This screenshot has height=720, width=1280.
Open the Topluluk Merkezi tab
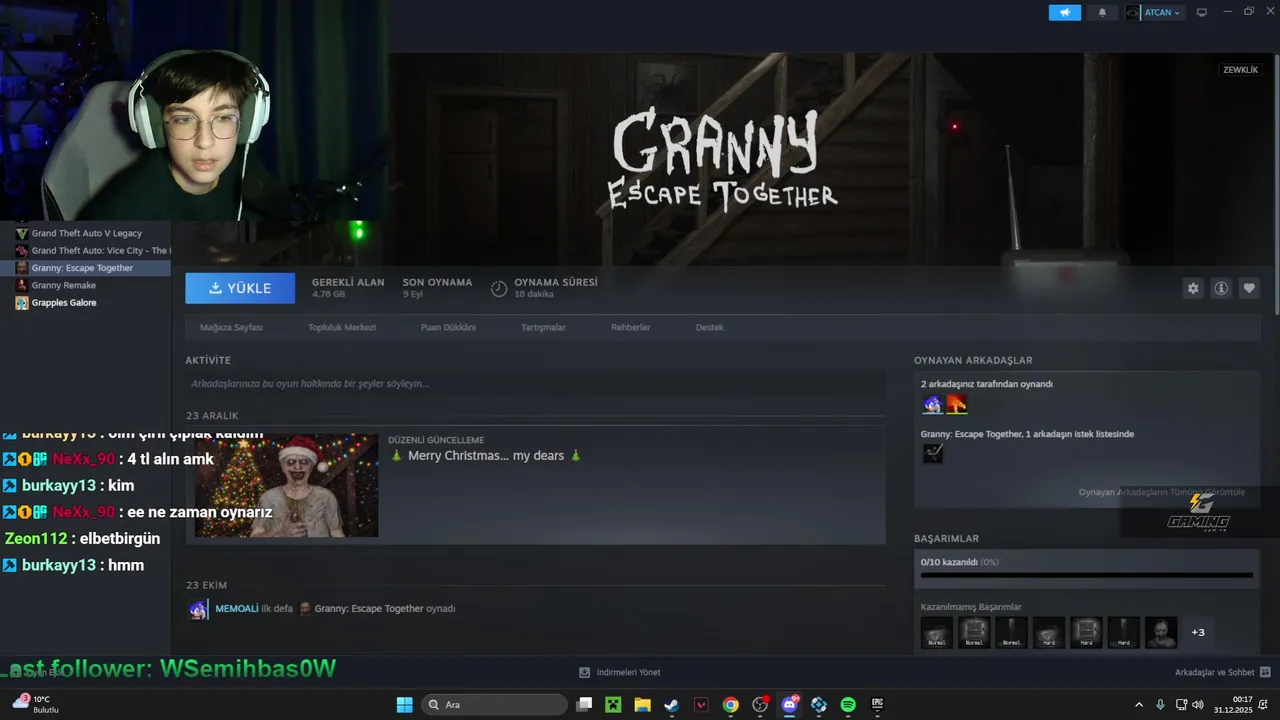pyautogui.click(x=342, y=327)
